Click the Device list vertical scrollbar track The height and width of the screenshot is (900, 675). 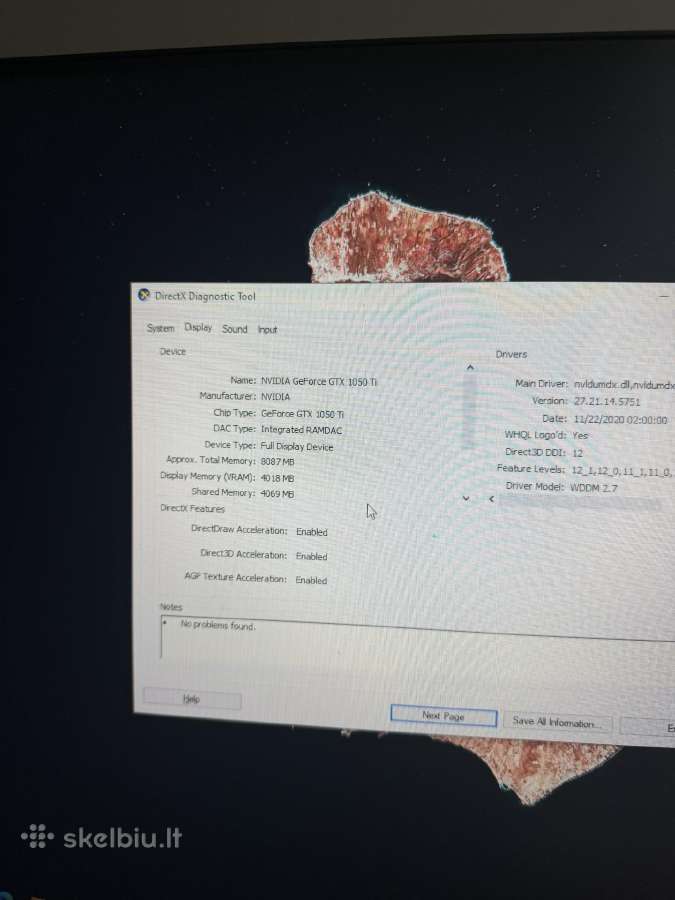tap(469, 433)
